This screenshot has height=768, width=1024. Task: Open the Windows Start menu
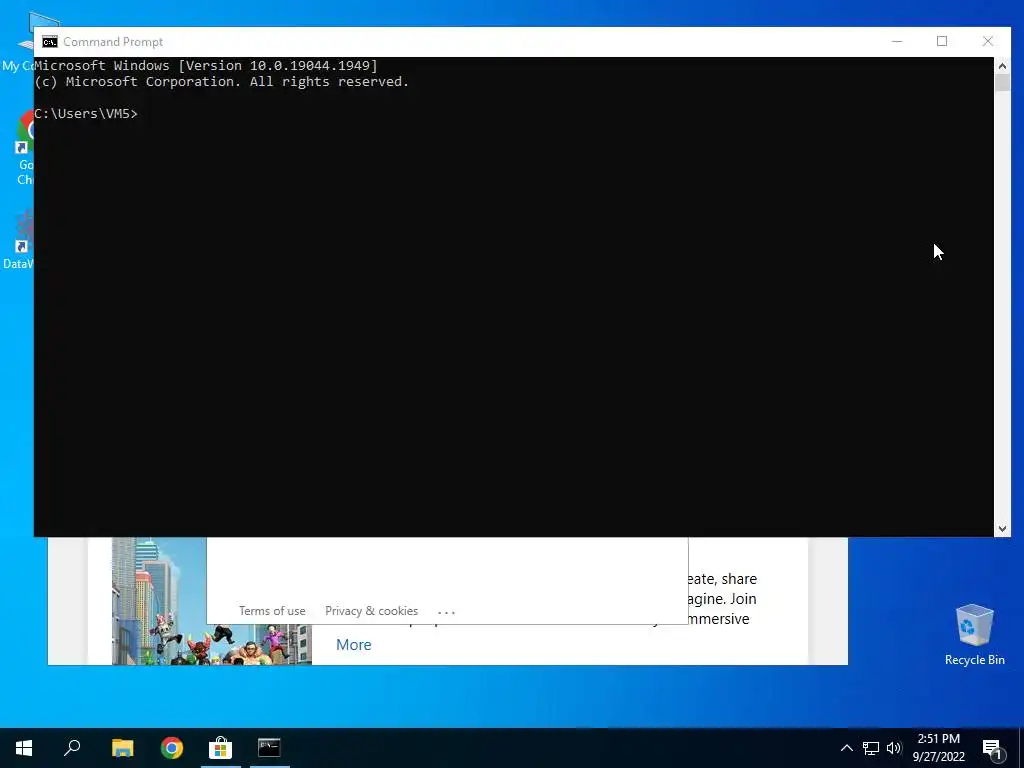(x=24, y=748)
